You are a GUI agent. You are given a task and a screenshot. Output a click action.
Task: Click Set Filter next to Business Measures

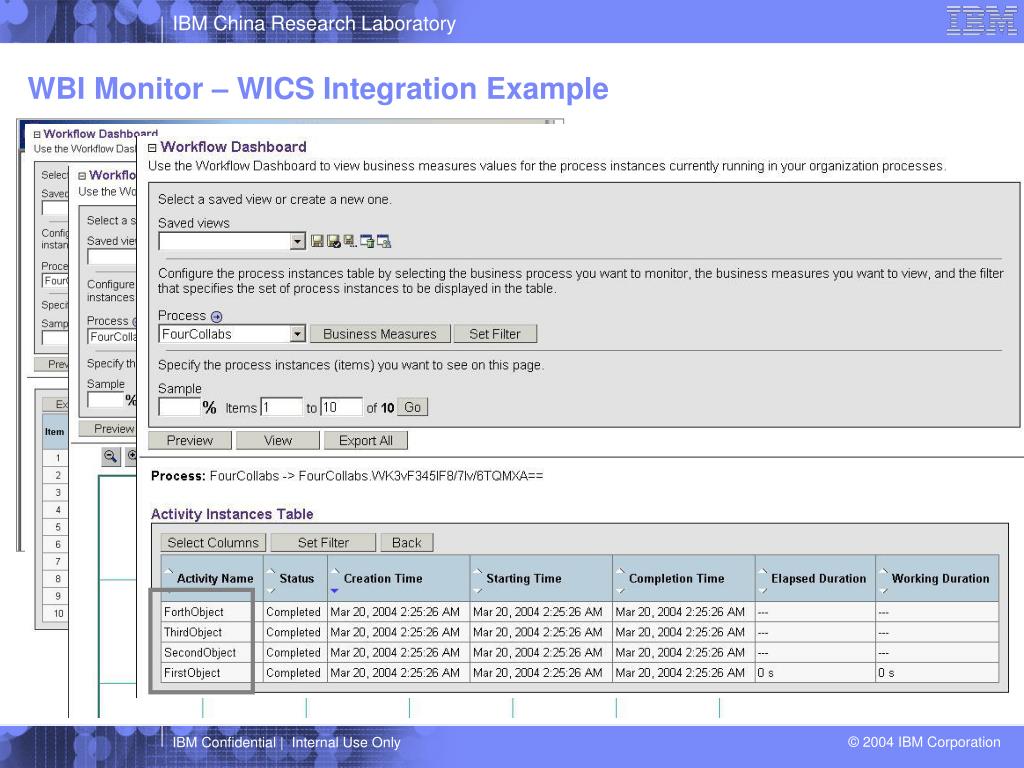pos(495,334)
